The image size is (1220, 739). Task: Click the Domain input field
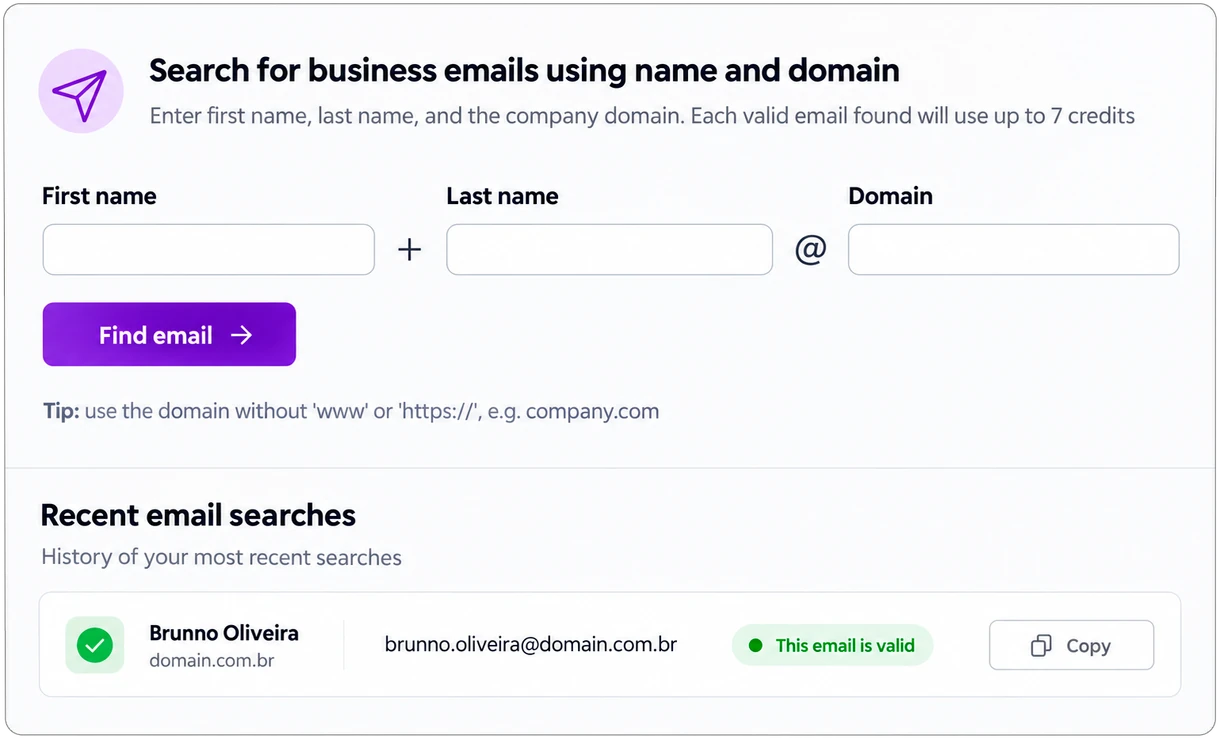[x=1013, y=249]
